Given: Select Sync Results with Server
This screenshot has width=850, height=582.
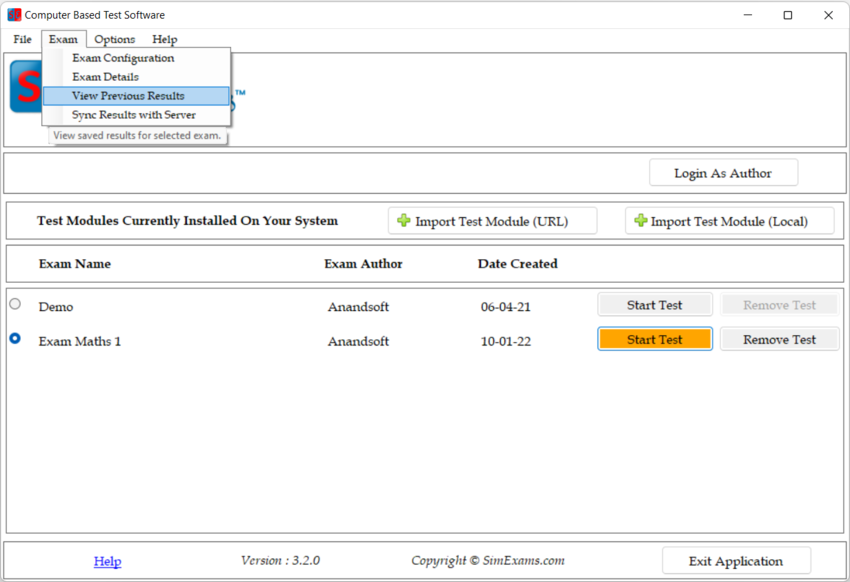Looking at the screenshot, I should coord(133,115).
